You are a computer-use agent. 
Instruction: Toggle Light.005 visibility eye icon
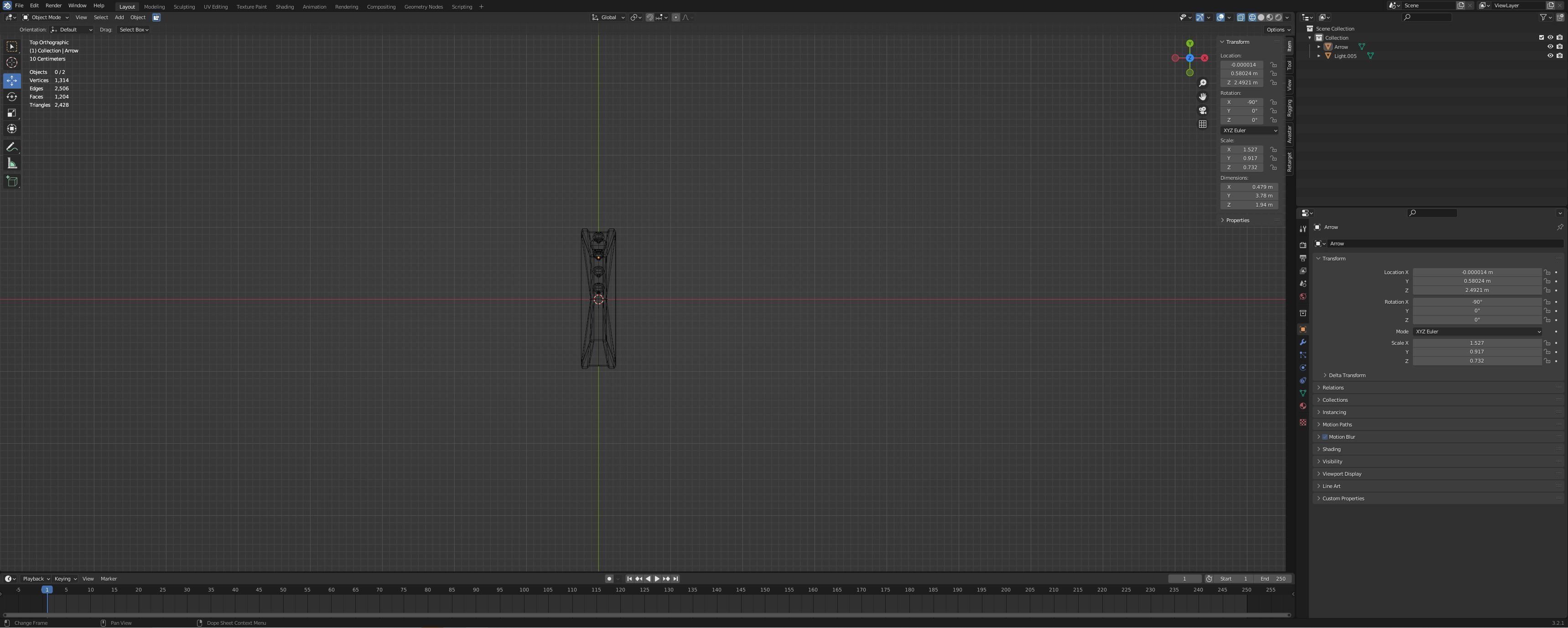click(x=1550, y=56)
